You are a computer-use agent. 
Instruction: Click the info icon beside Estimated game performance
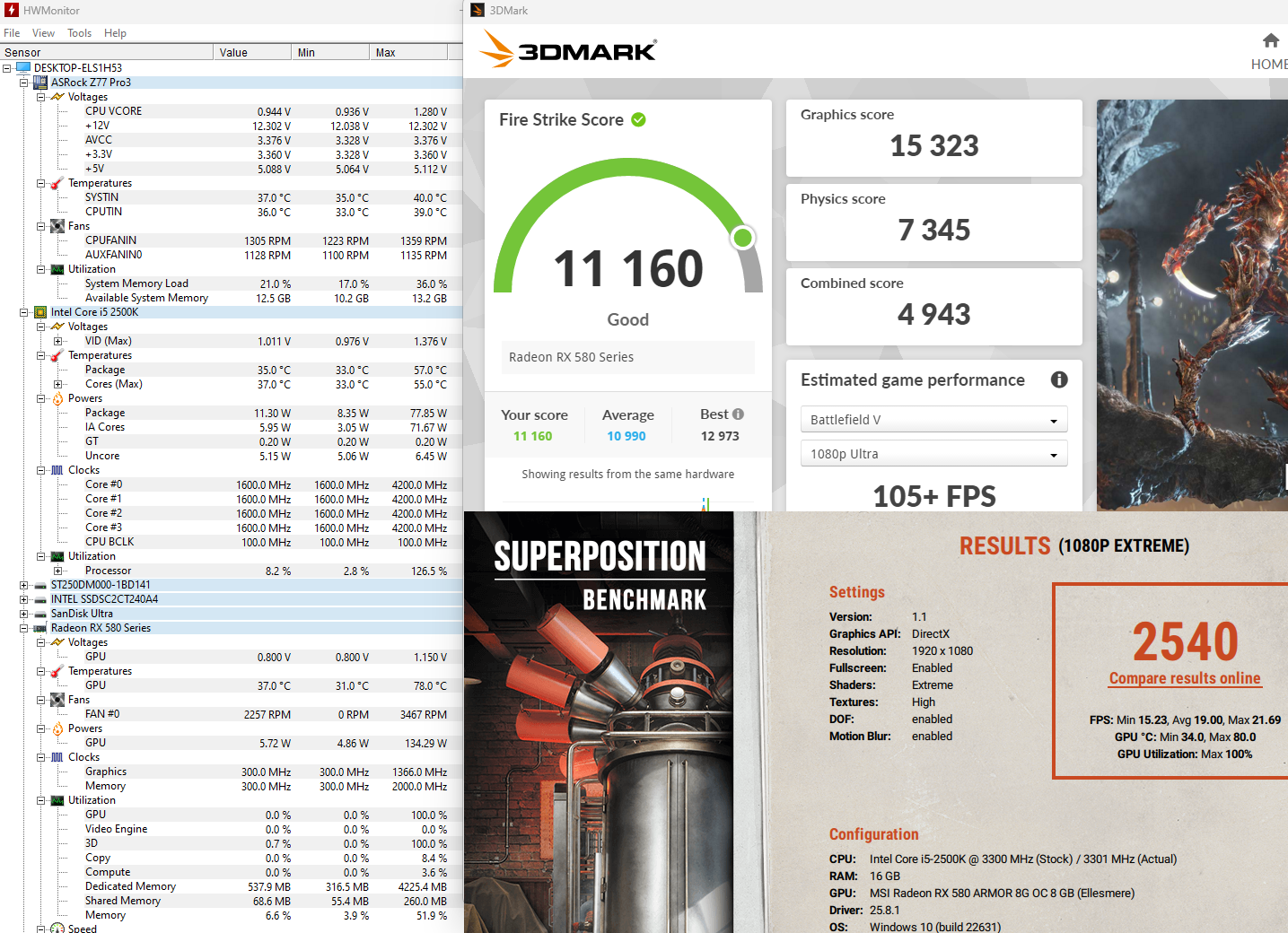tap(1059, 379)
